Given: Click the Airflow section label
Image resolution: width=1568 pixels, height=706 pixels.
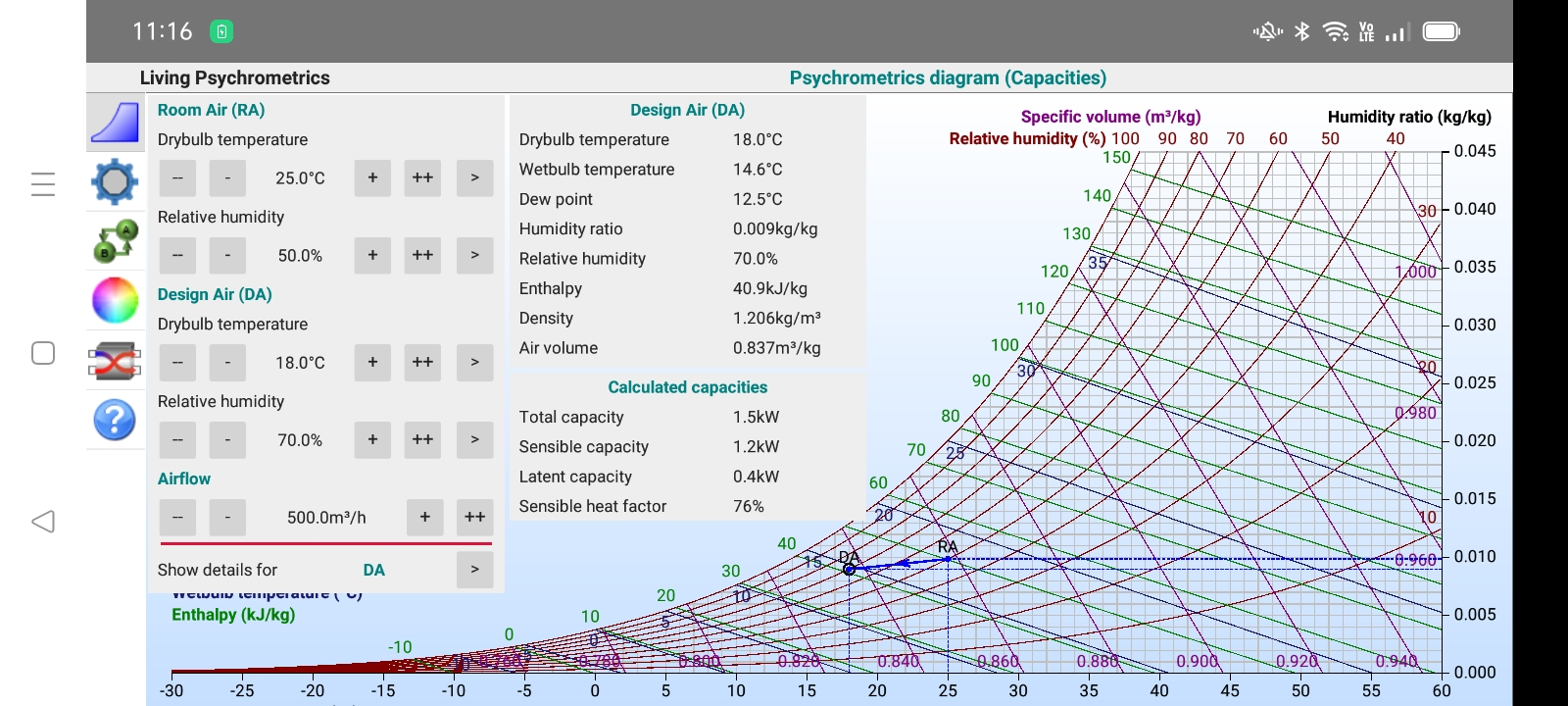Looking at the screenshot, I should point(184,479).
